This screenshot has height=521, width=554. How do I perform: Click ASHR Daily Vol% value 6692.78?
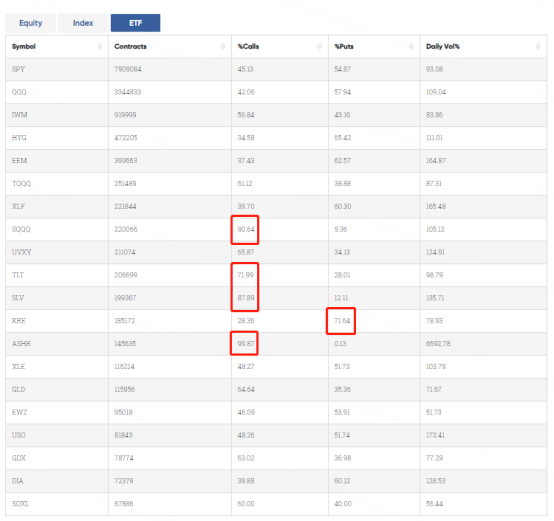click(x=438, y=344)
